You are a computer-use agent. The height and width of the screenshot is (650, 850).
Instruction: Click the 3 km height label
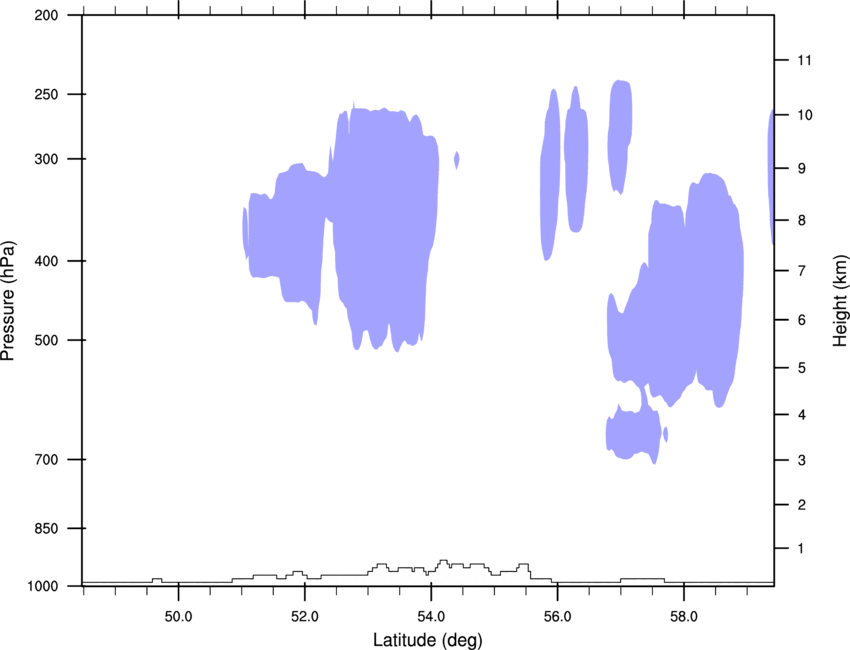pos(802,461)
